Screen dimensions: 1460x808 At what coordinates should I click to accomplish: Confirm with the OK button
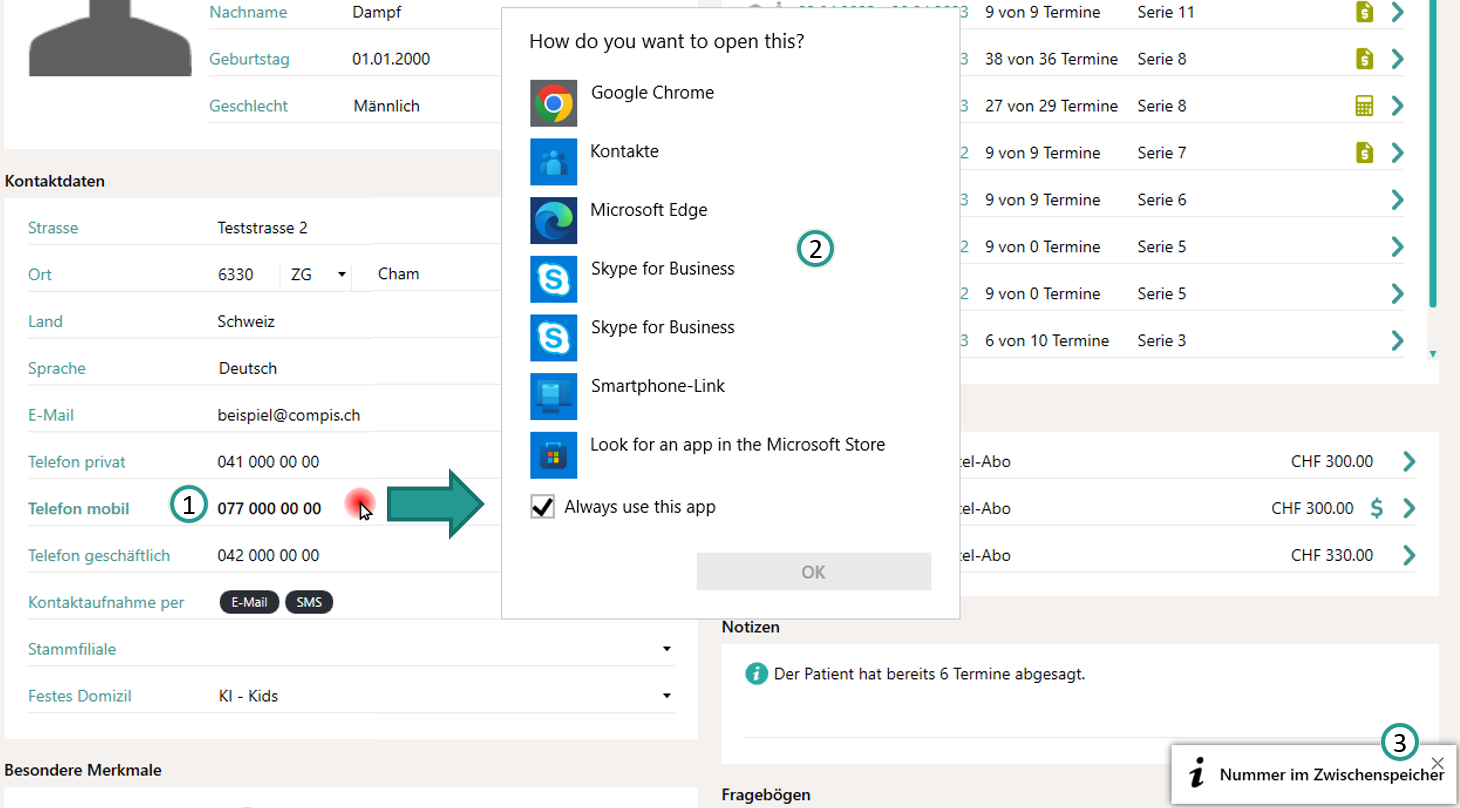pos(814,572)
